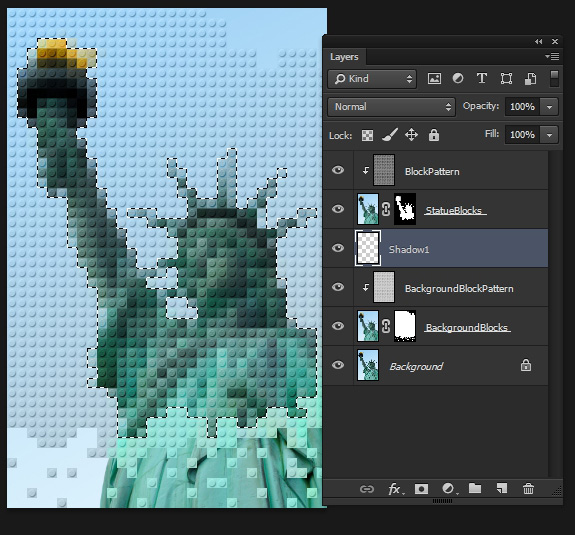Open Layers panel flyout menu
Image resolution: width=575 pixels, height=535 pixels.
click(552, 56)
